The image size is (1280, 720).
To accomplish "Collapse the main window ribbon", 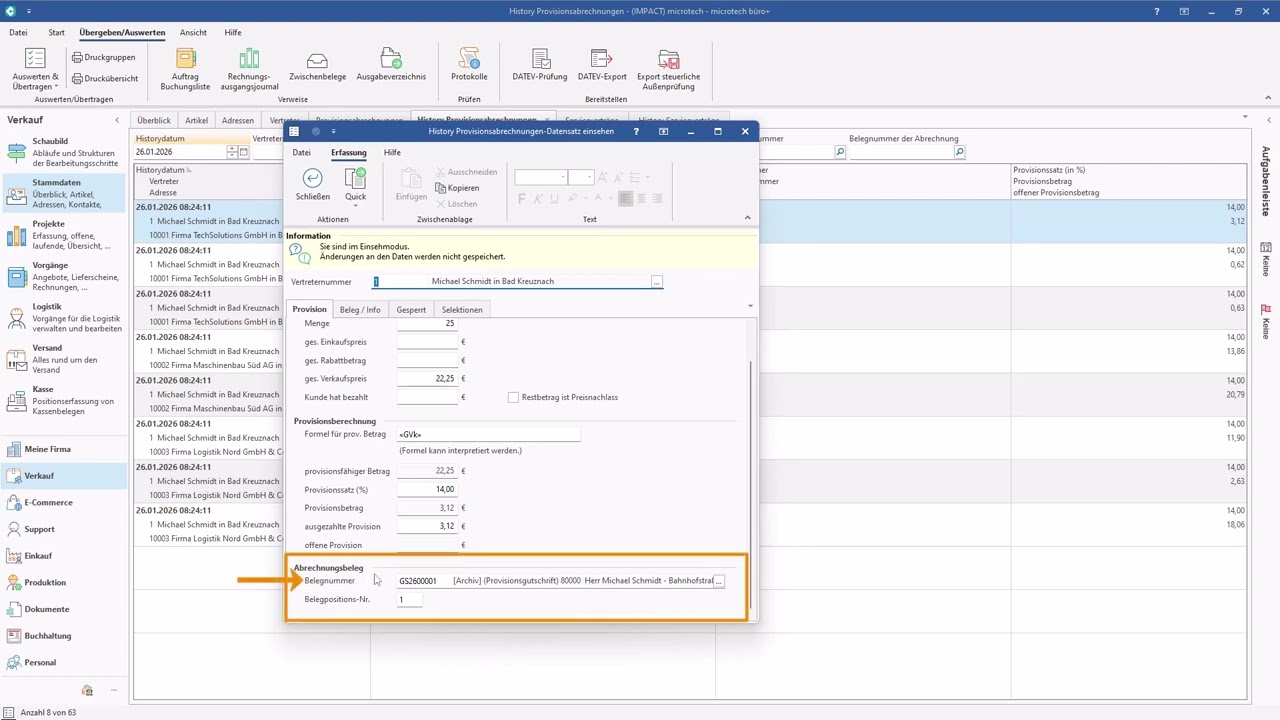I will pyautogui.click(x=1268, y=99).
